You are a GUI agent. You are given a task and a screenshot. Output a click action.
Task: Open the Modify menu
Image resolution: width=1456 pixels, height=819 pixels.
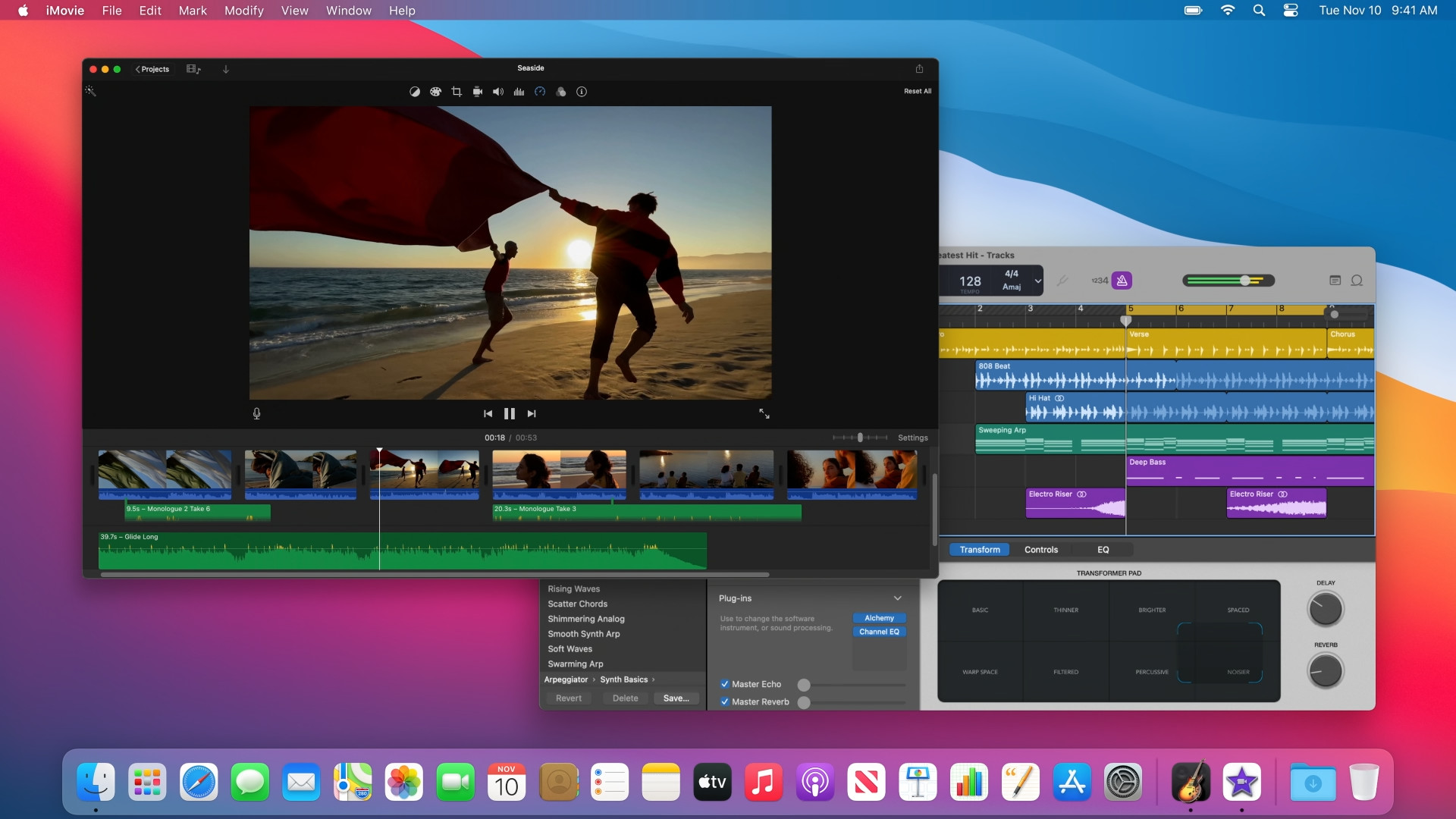(x=243, y=11)
